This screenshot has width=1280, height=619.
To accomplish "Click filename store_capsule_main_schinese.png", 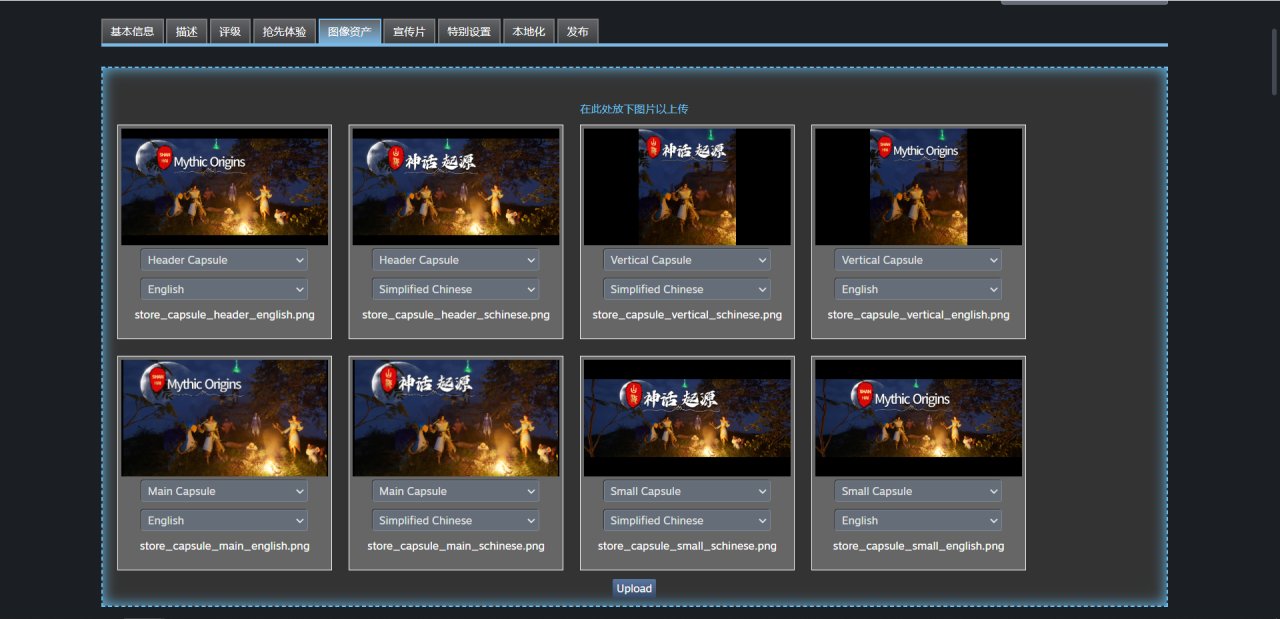I will (x=456, y=546).
